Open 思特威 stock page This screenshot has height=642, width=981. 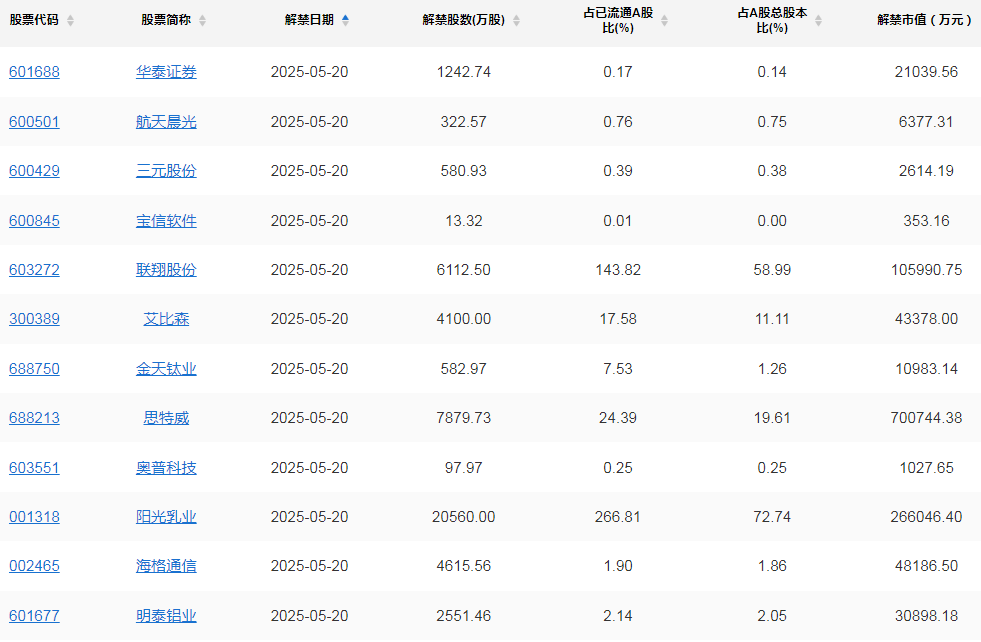166,418
